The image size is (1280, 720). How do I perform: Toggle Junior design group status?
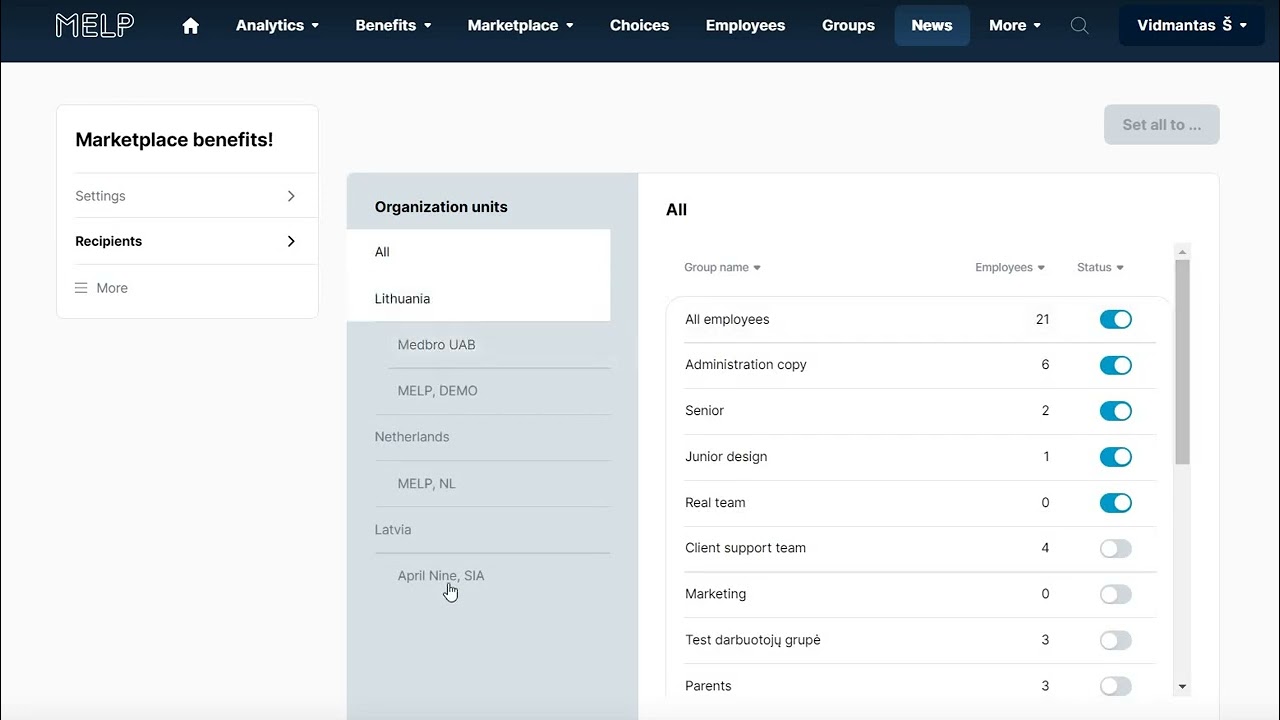coord(1115,457)
